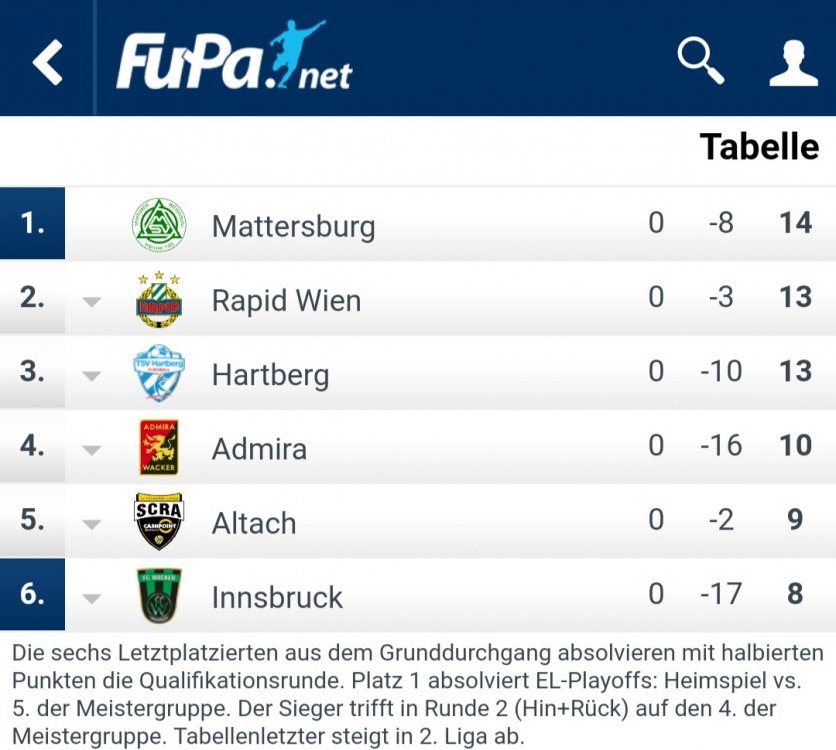Click Altach's 9 points value
Viewport: 836px width, 750px height.
(795, 519)
